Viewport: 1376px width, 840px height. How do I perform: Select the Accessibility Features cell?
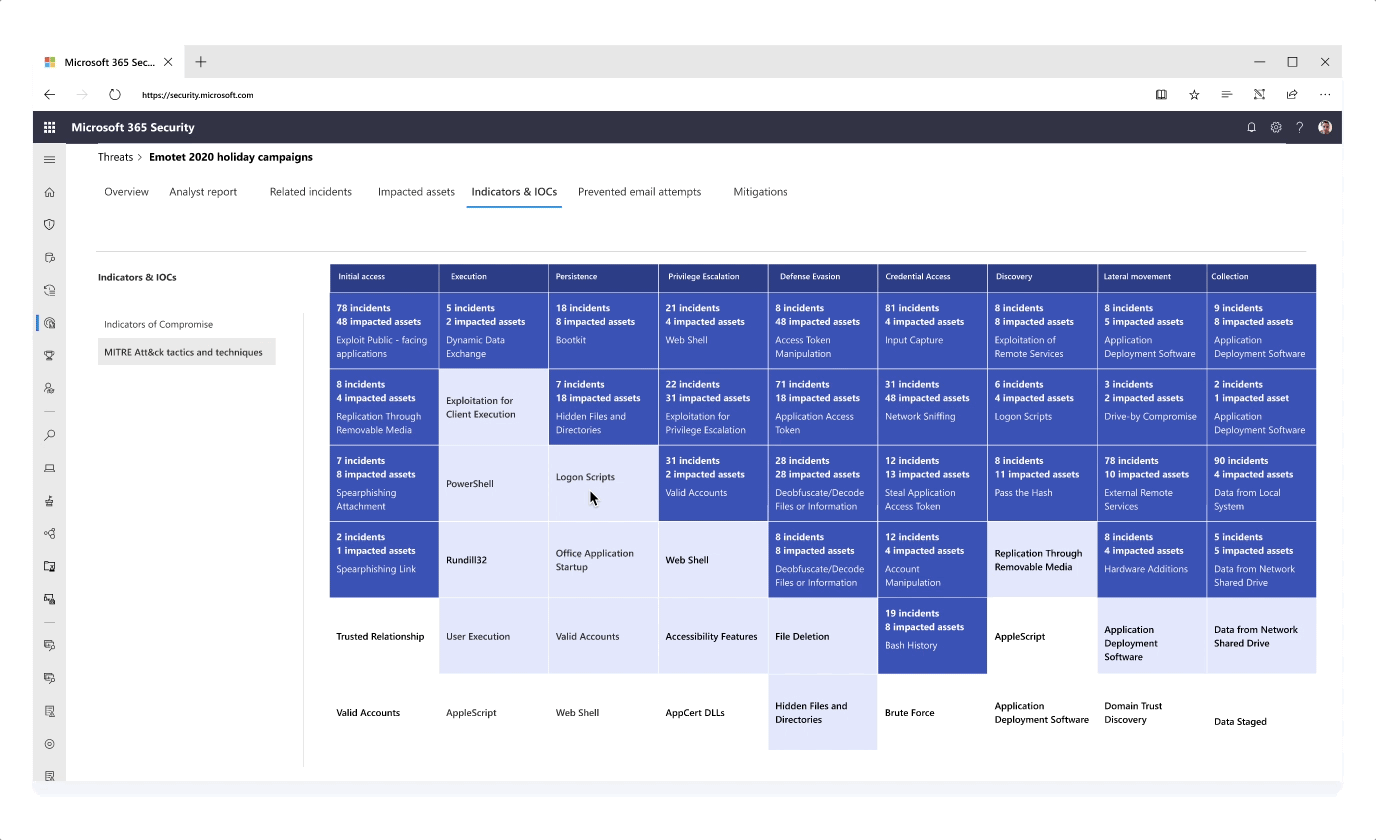(x=713, y=636)
